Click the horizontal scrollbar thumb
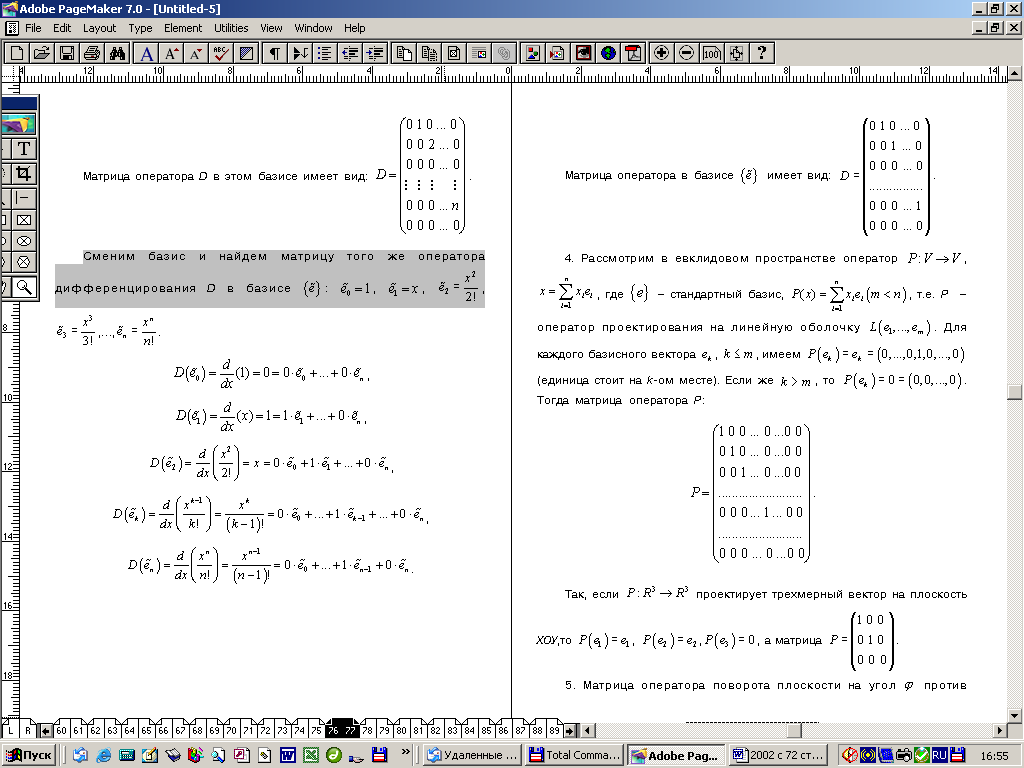This screenshot has width=1024, height=768. [794, 730]
